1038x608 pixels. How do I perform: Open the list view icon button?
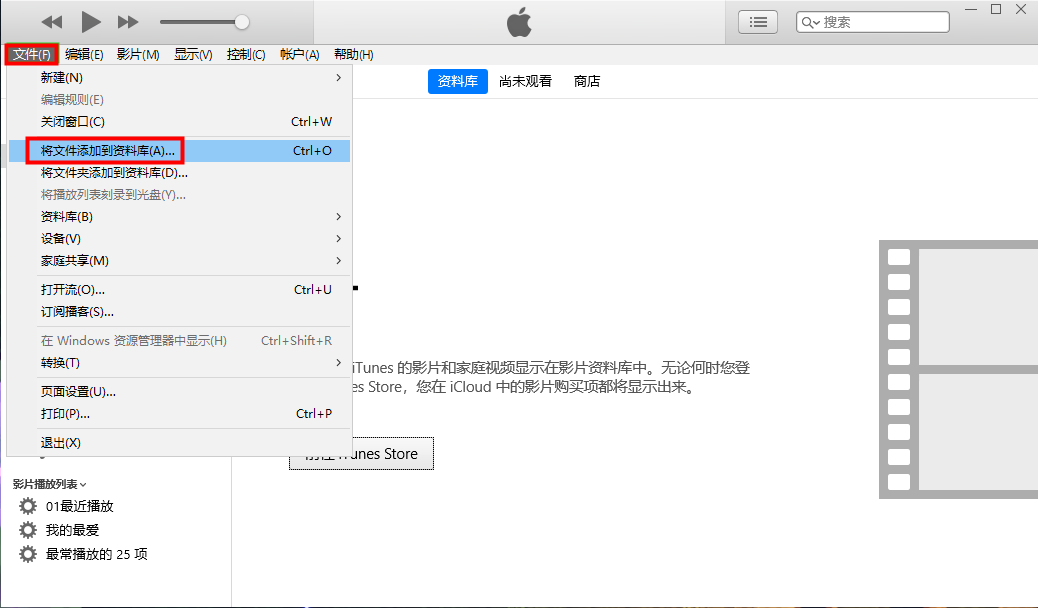coord(758,23)
